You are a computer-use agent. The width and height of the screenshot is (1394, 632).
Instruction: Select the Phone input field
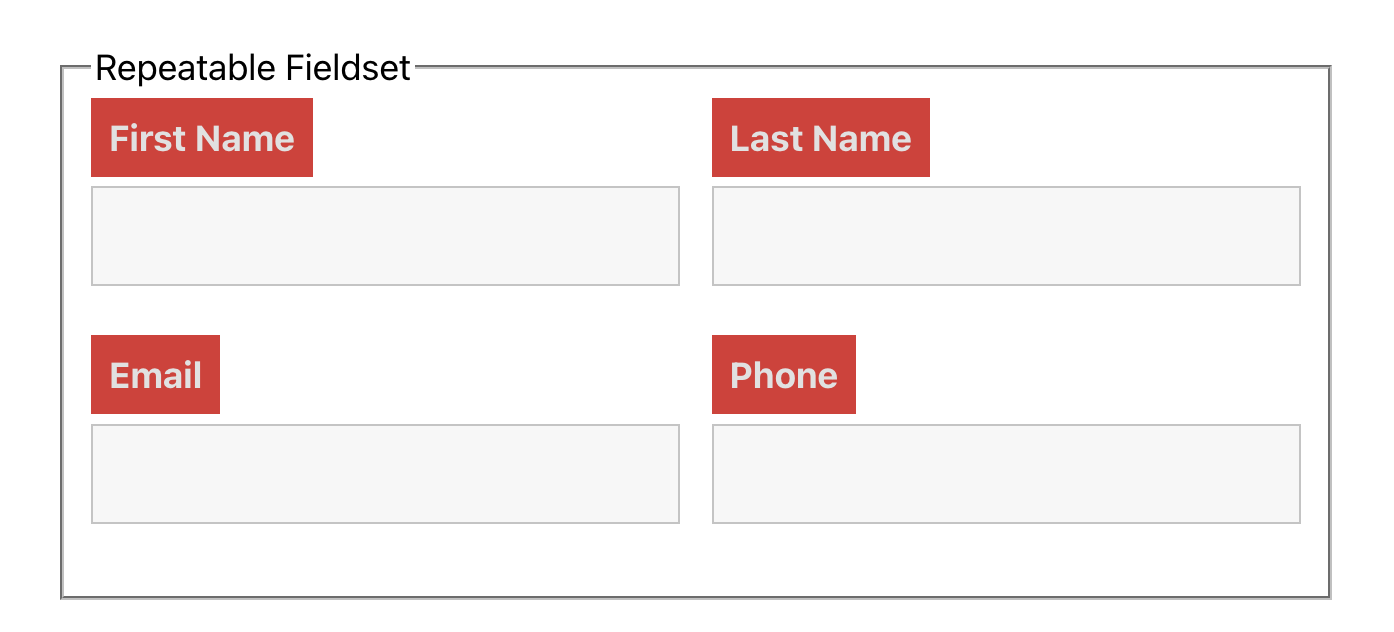pos(1006,474)
